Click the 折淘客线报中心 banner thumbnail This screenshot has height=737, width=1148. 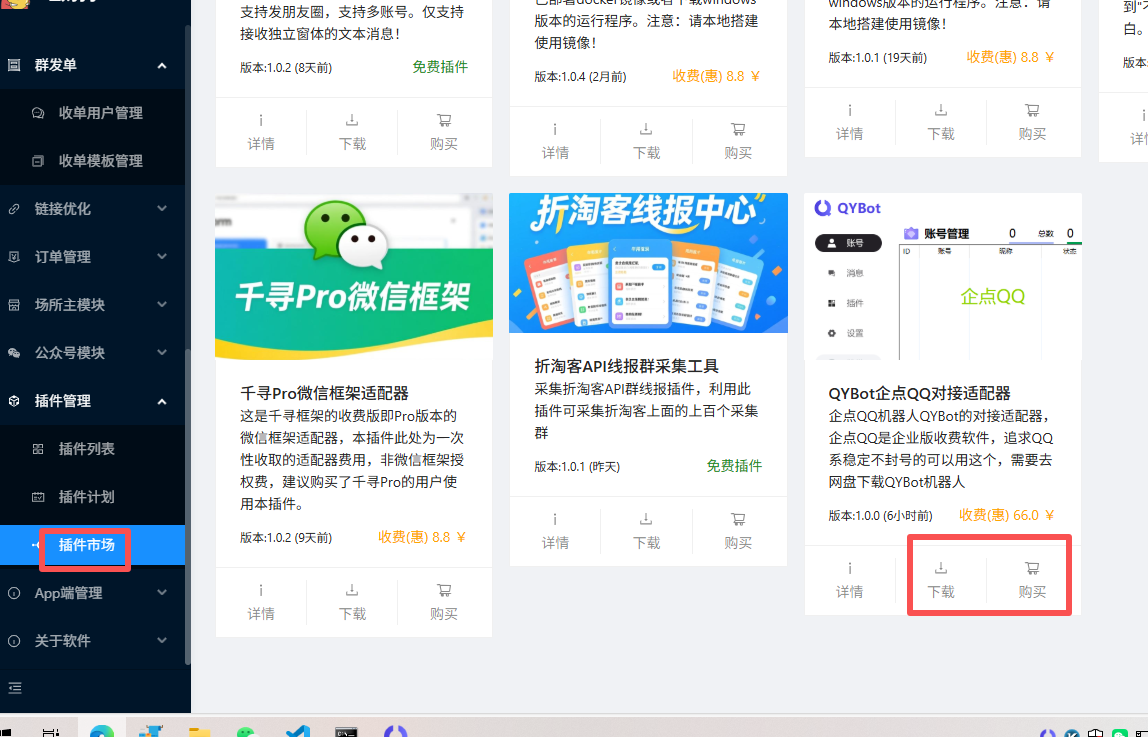[648, 263]
